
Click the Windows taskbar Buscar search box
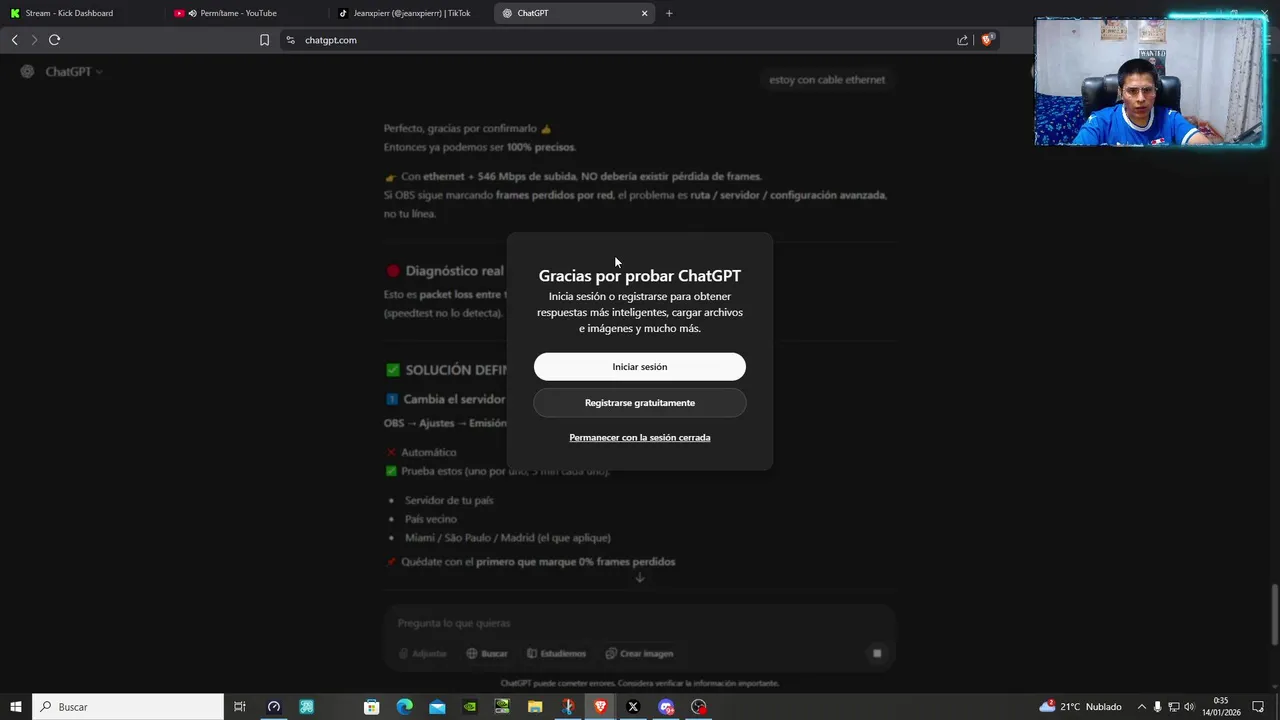click(128, 707)
